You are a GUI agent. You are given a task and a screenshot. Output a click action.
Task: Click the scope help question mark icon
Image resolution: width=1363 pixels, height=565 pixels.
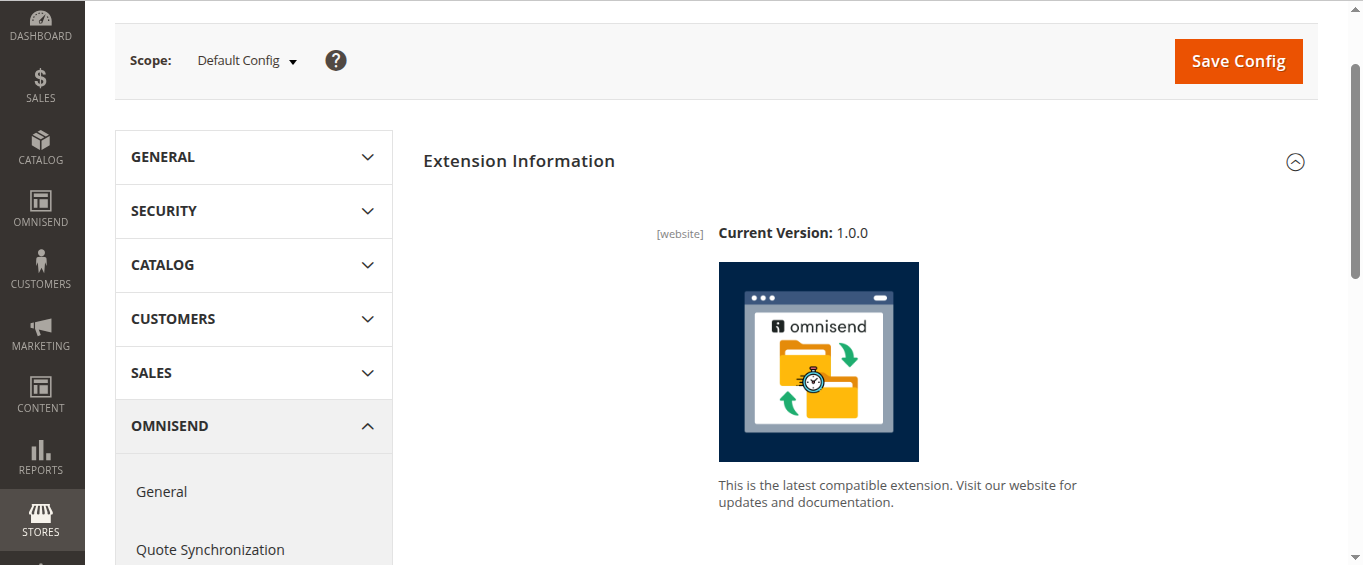click(x=336, y=61)
